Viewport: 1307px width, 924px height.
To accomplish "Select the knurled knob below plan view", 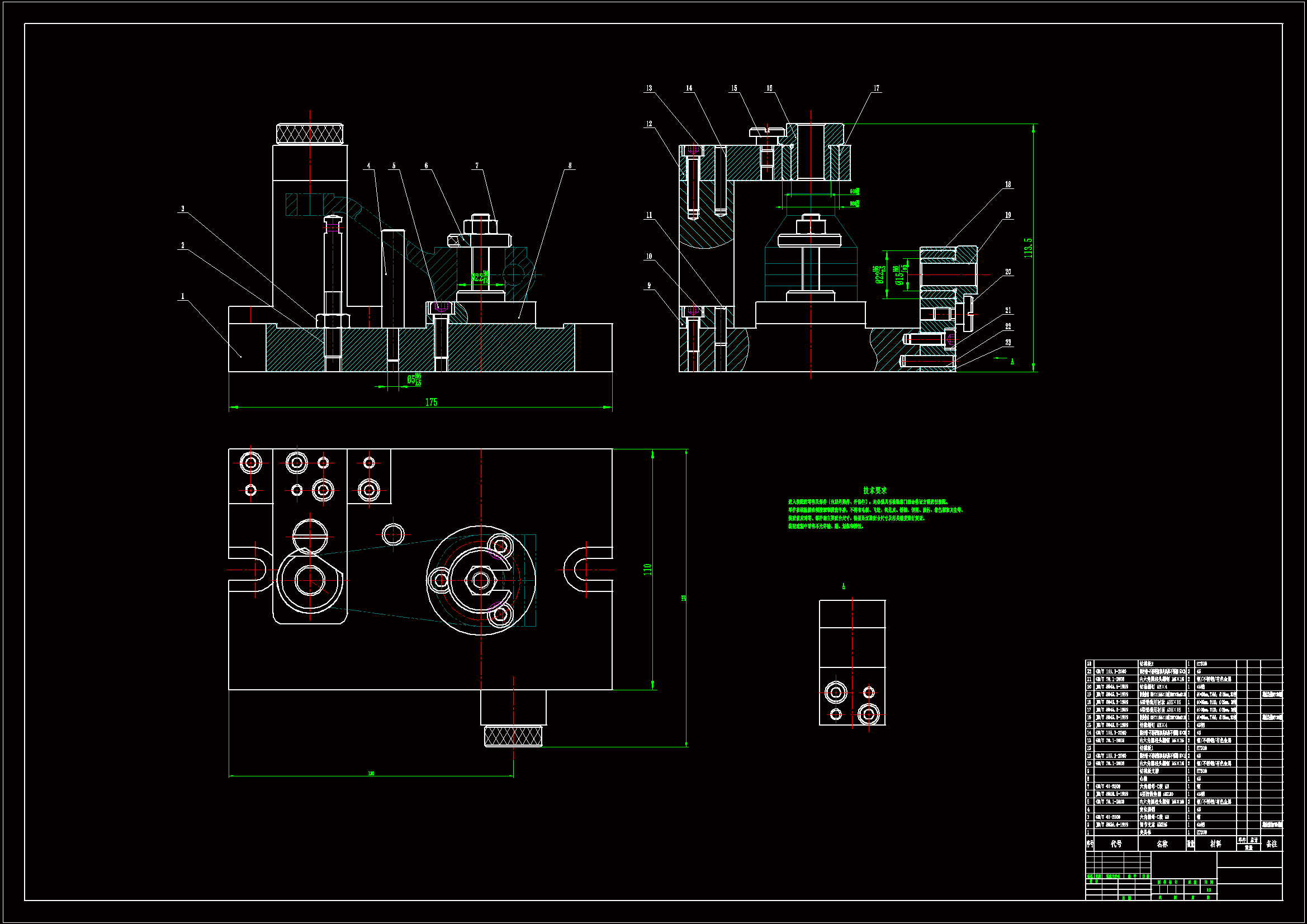I will (513, 736).
